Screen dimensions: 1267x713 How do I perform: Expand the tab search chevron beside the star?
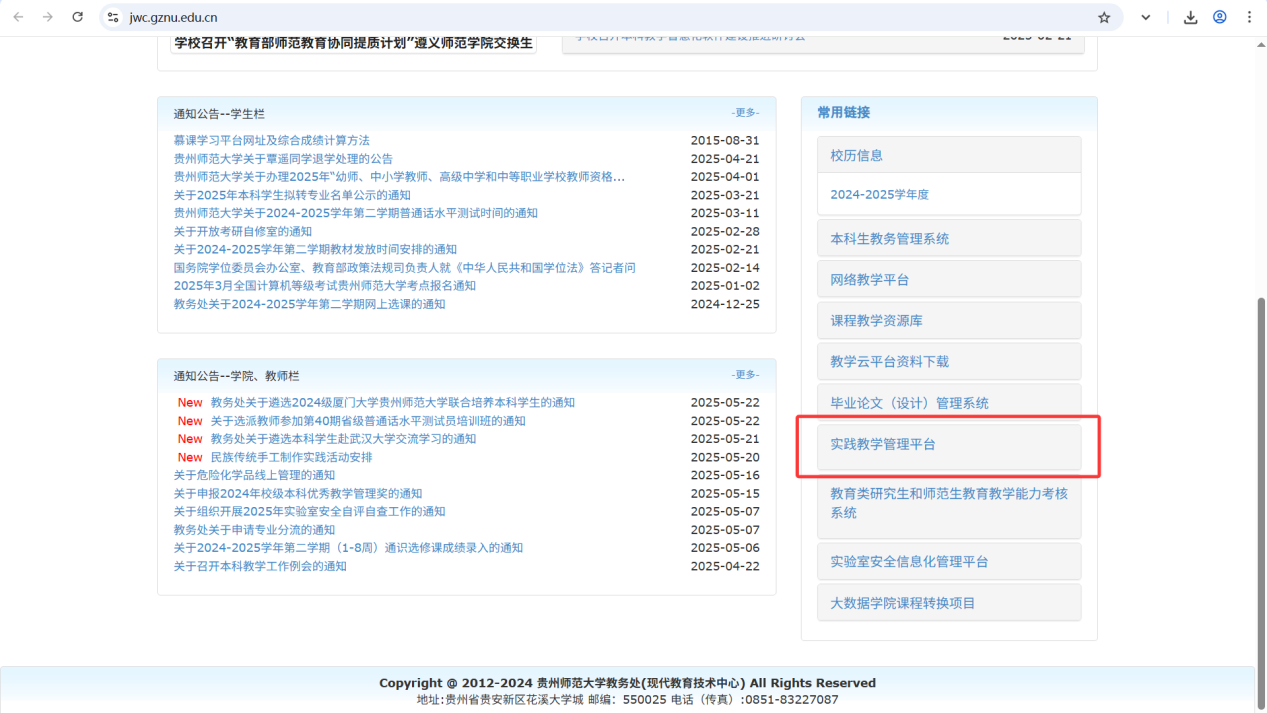tap(1145, 17)
